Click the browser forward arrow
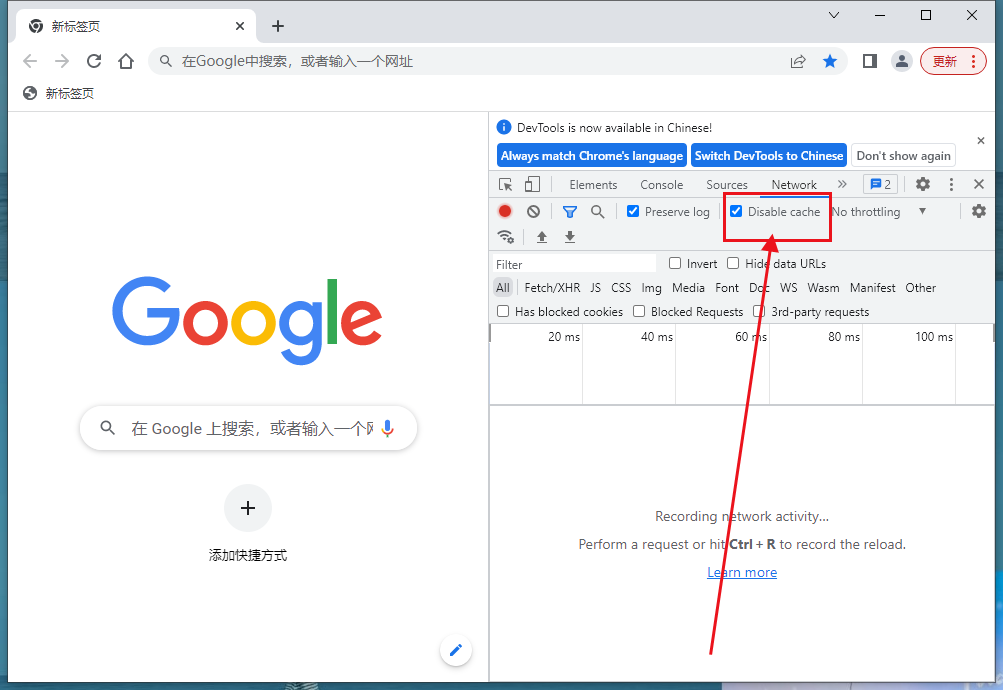Image resolution: width=1003 pixels, height=690 pixels. coord(62,61)
